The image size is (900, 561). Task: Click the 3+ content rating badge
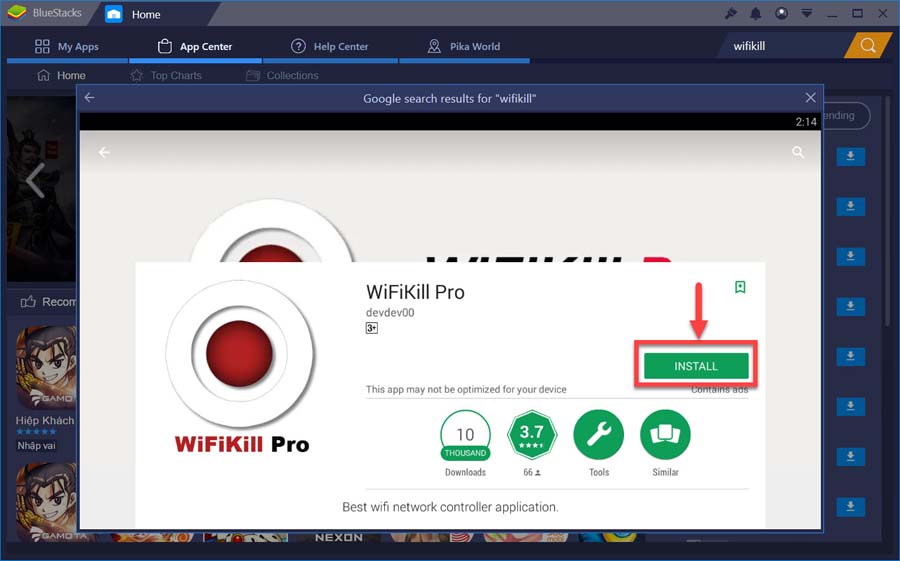click(372, 328)
